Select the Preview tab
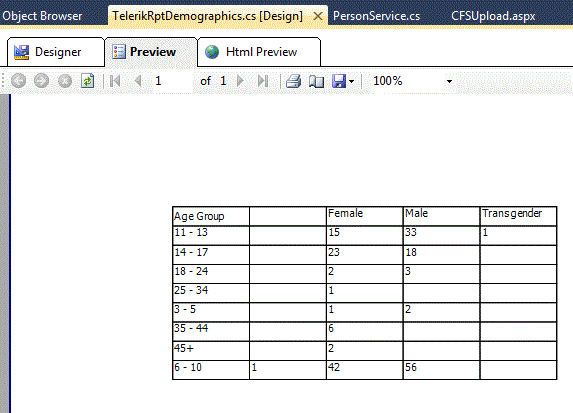573x413 pixels. 151,52
